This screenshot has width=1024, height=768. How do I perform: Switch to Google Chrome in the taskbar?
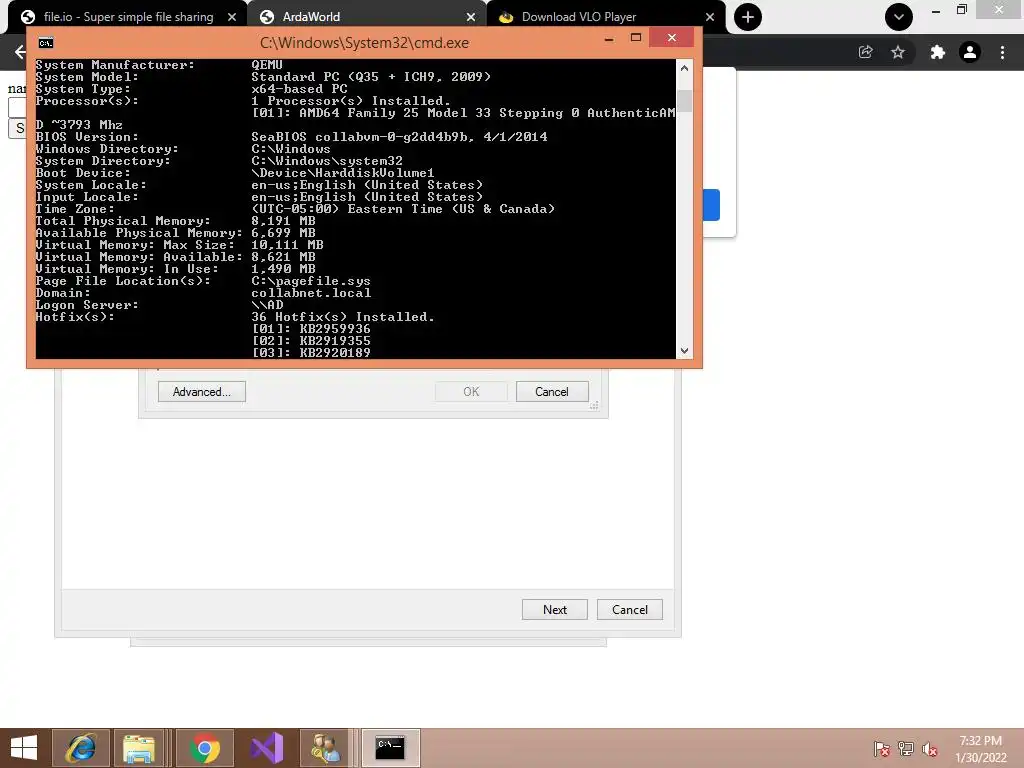click(x=204, y=748)
